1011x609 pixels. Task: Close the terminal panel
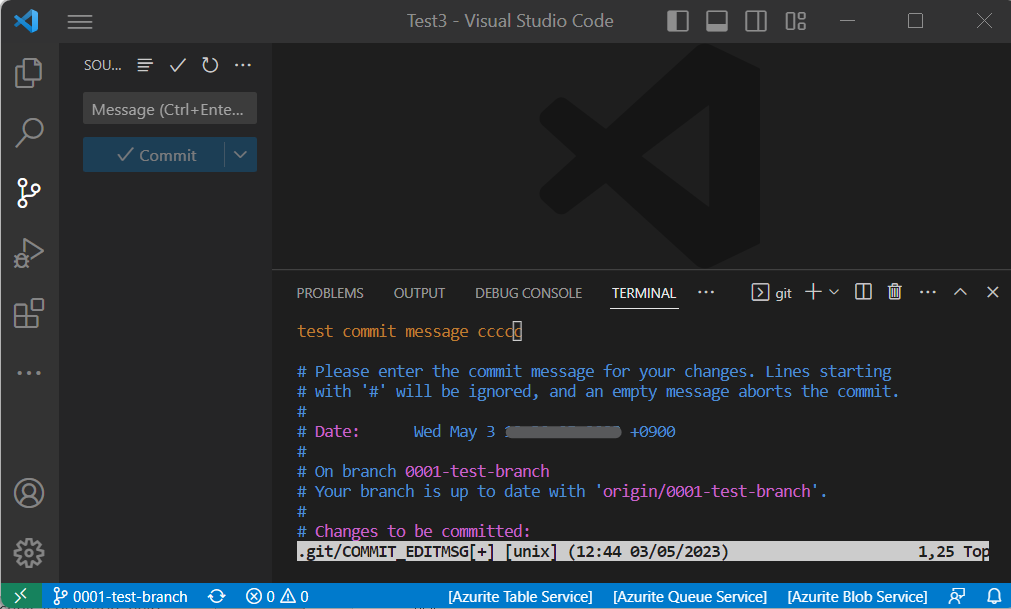point(993,292)
